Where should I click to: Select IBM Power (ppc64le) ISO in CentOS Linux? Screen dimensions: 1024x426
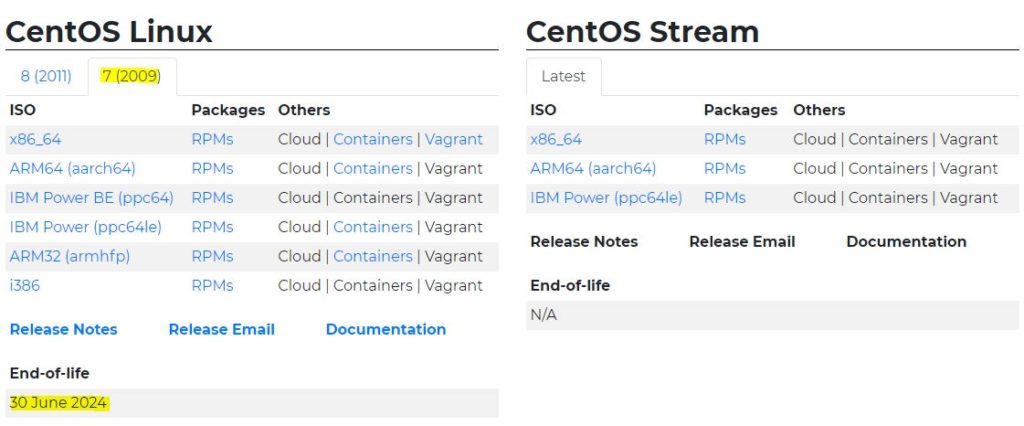click(x=85, y=227)
